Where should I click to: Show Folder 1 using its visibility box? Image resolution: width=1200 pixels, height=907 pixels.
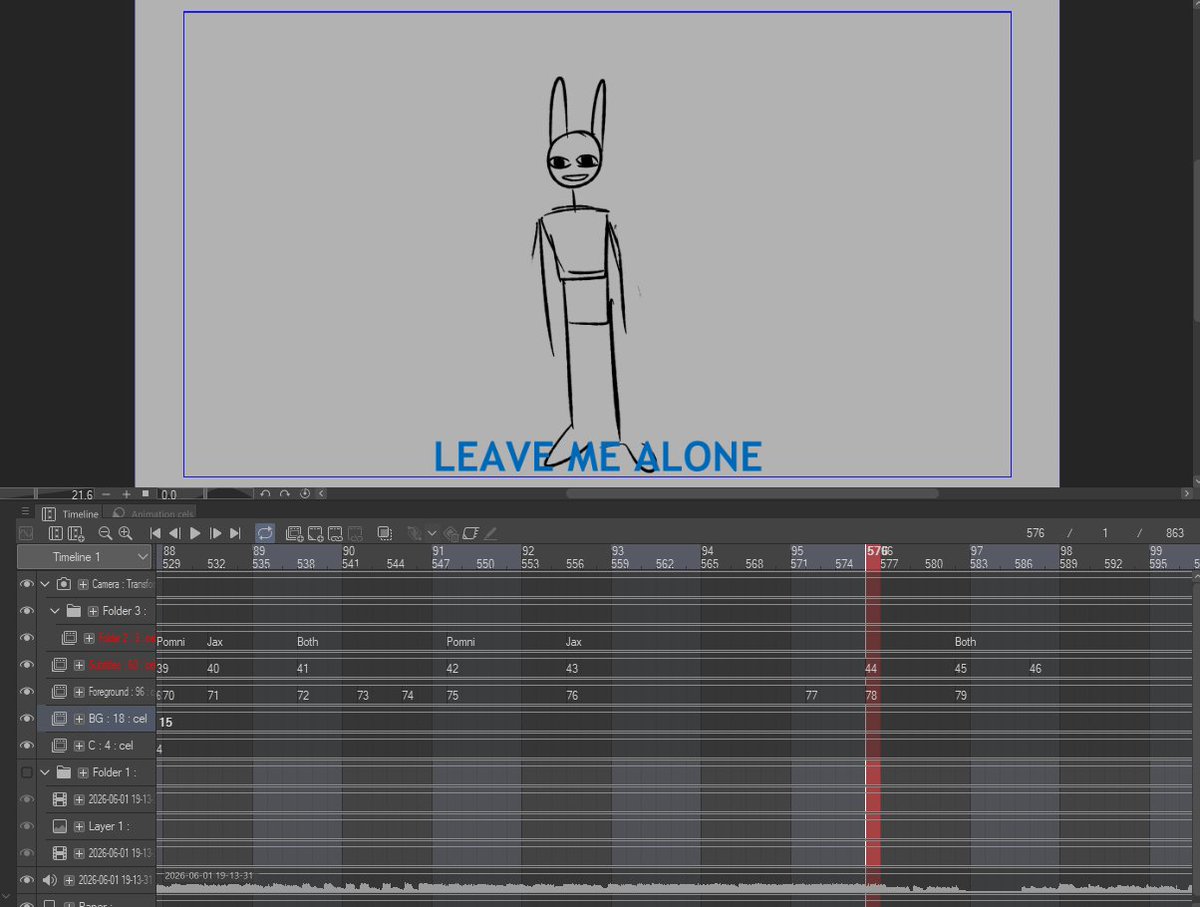(27, 773)
